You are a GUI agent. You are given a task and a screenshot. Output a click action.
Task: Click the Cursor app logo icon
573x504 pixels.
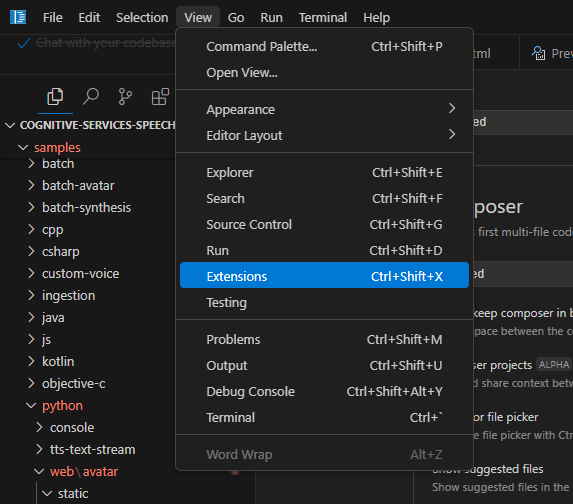(18, 17)
